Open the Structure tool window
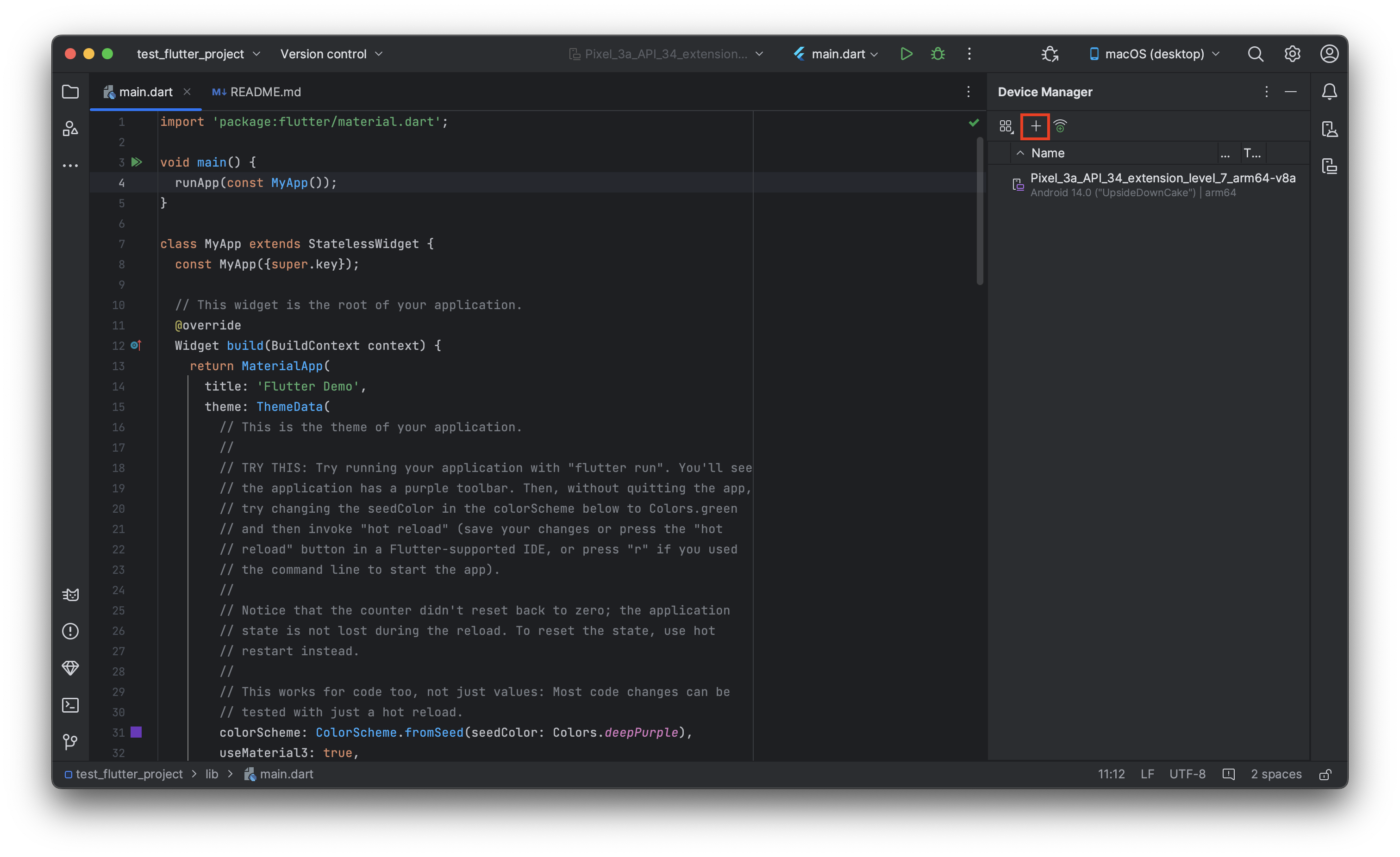 click(x=70, y=129)
